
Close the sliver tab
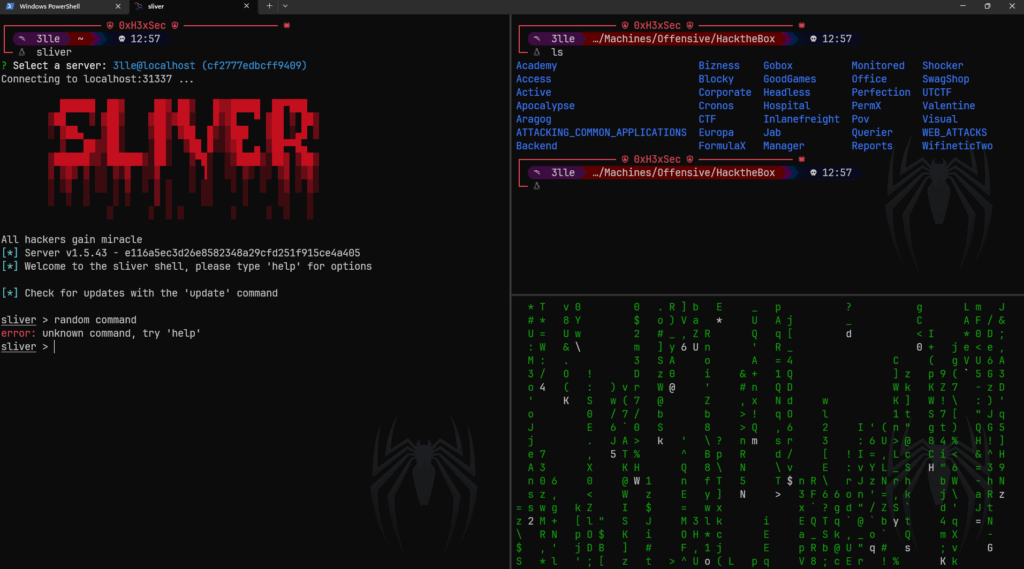coord(246,6)
